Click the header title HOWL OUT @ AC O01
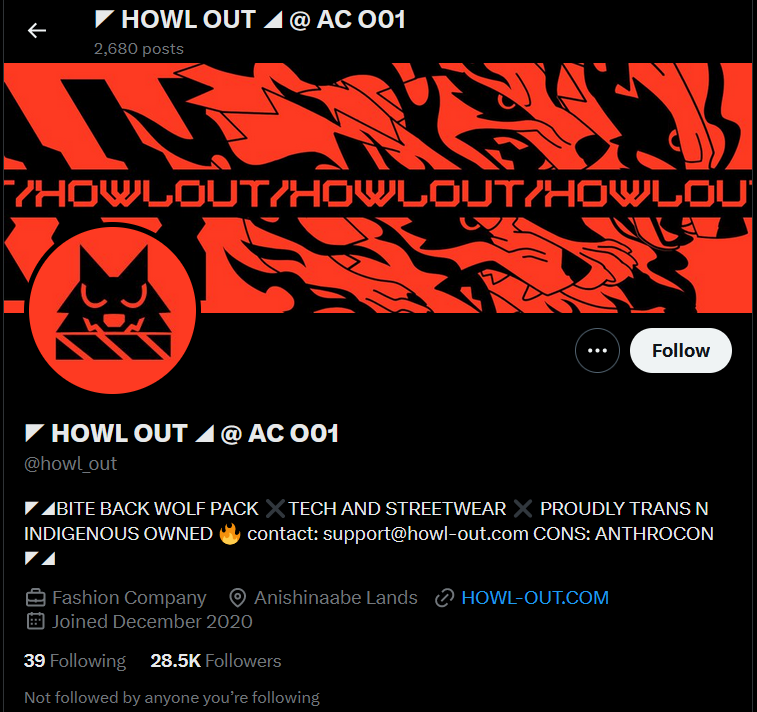This screenshot has height=712, width=757. [x=250, y=20]
